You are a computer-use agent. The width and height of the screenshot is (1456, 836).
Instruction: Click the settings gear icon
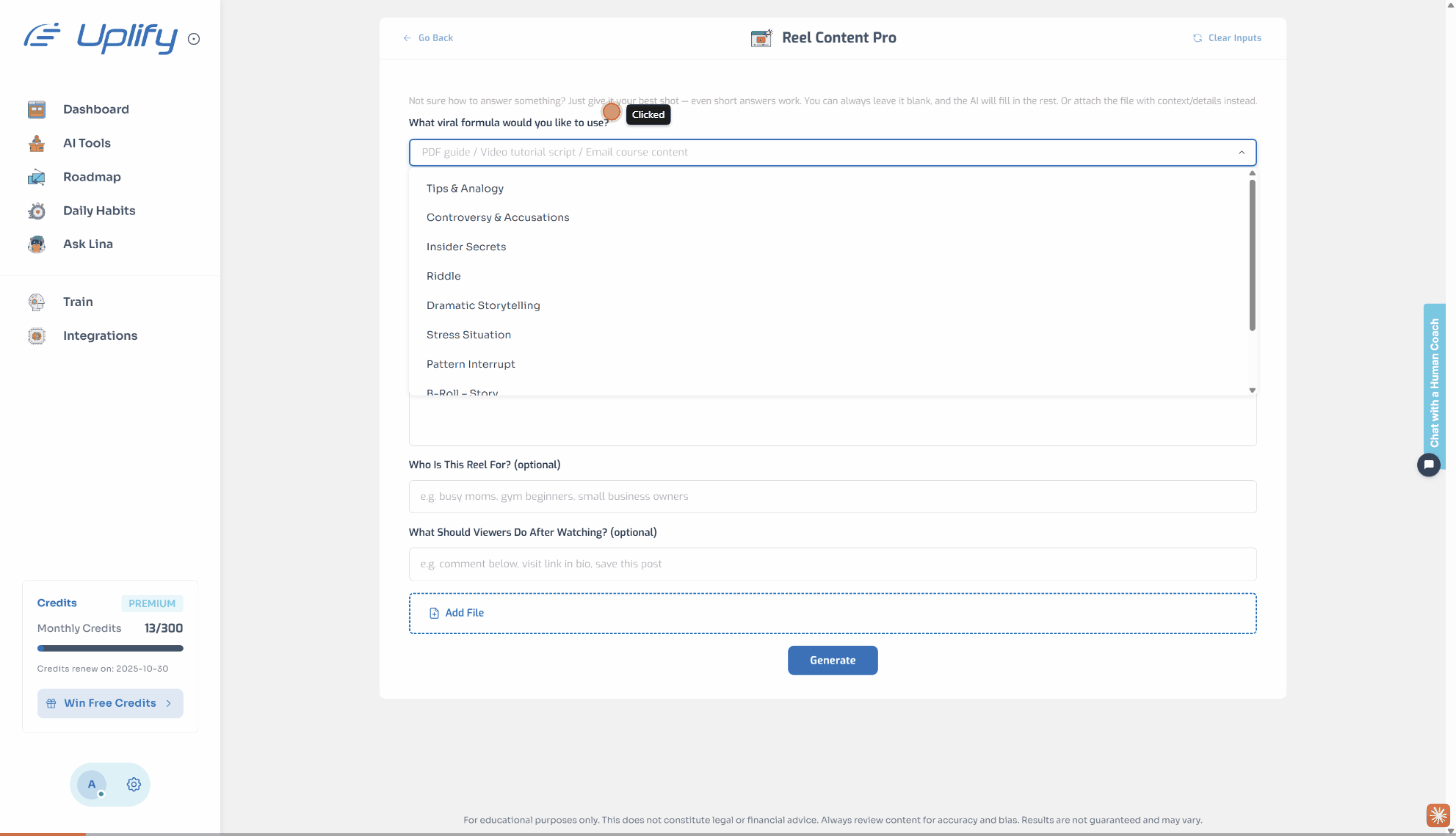point(133,785)
